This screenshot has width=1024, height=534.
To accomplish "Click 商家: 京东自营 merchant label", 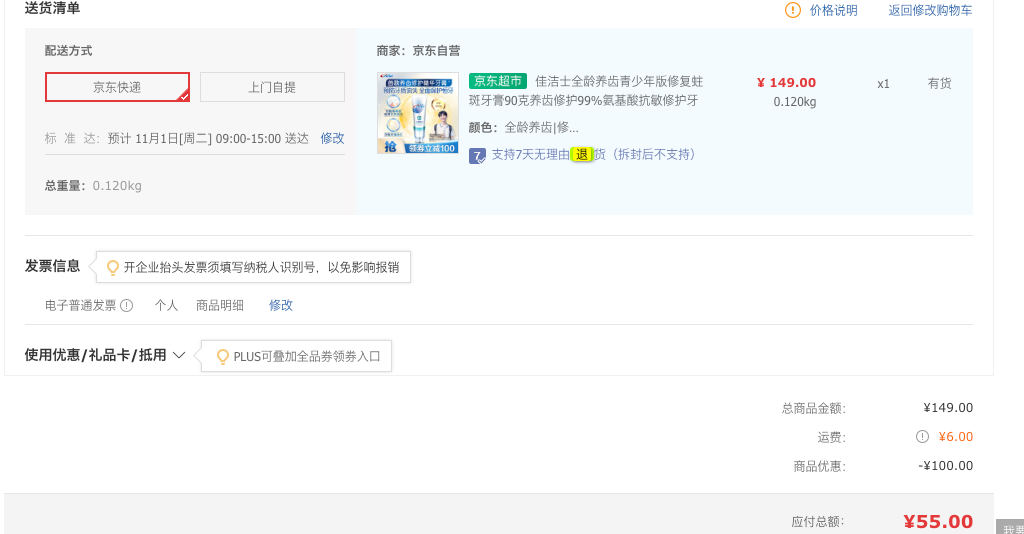I will [419, 51].
